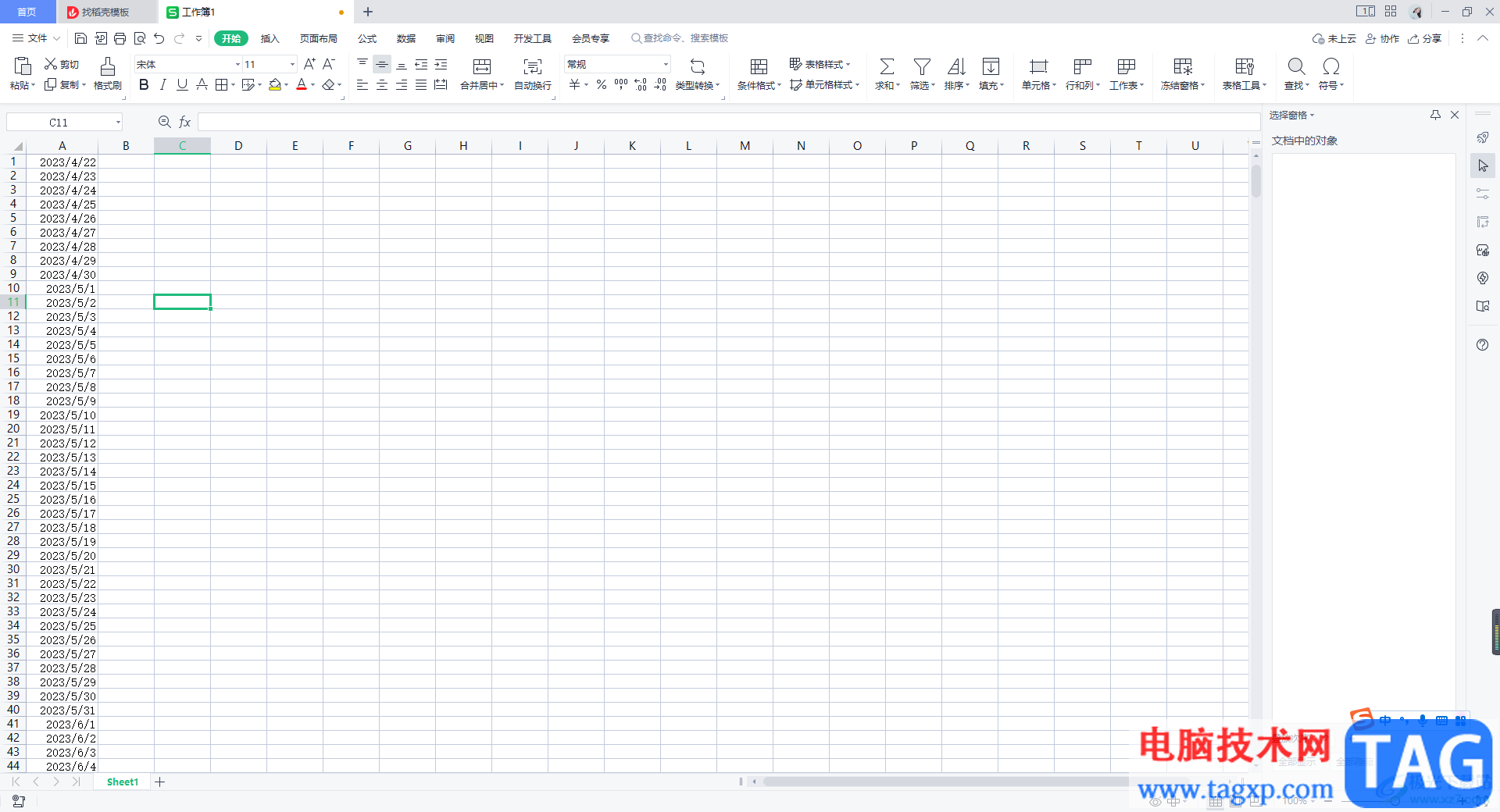Switch to 插入 Insert tab
The image size is (1500, 812).
tap(270, 38)
